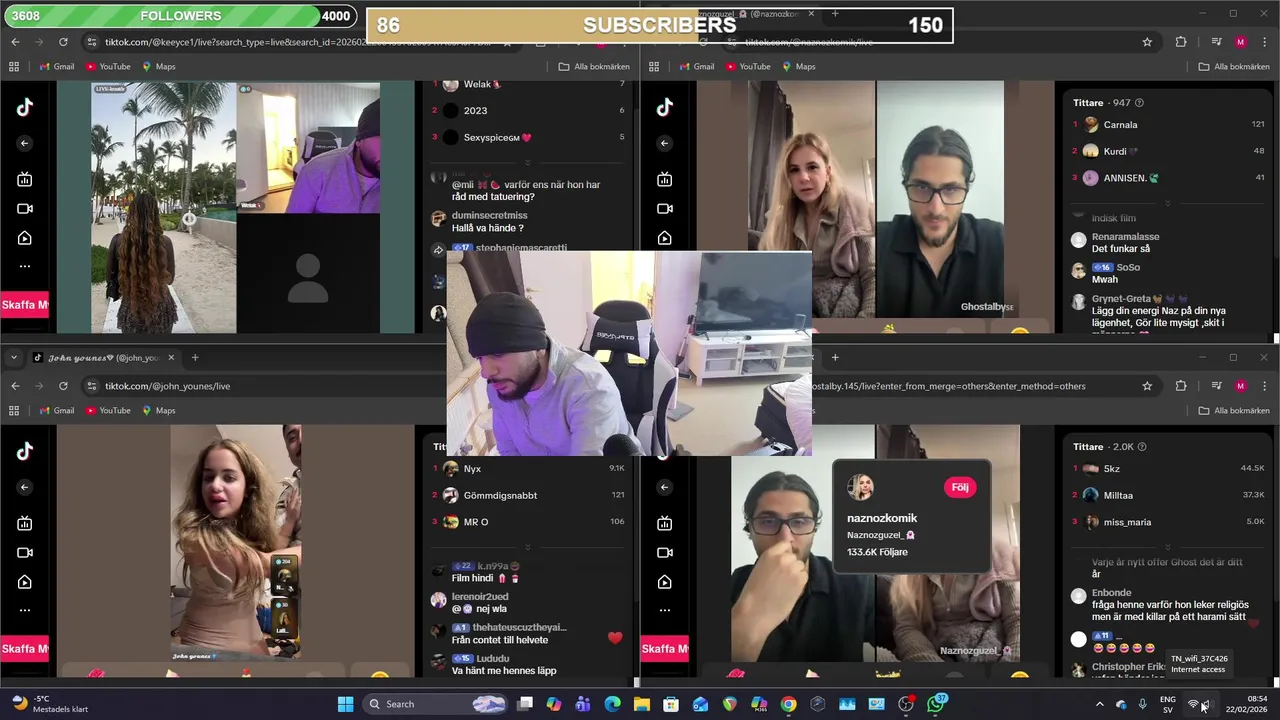Click sidebar back arrow in naznozkomik window
The height and width of the screenshot is (720, 1280).
pyautogui.click(x=665, y=143)
